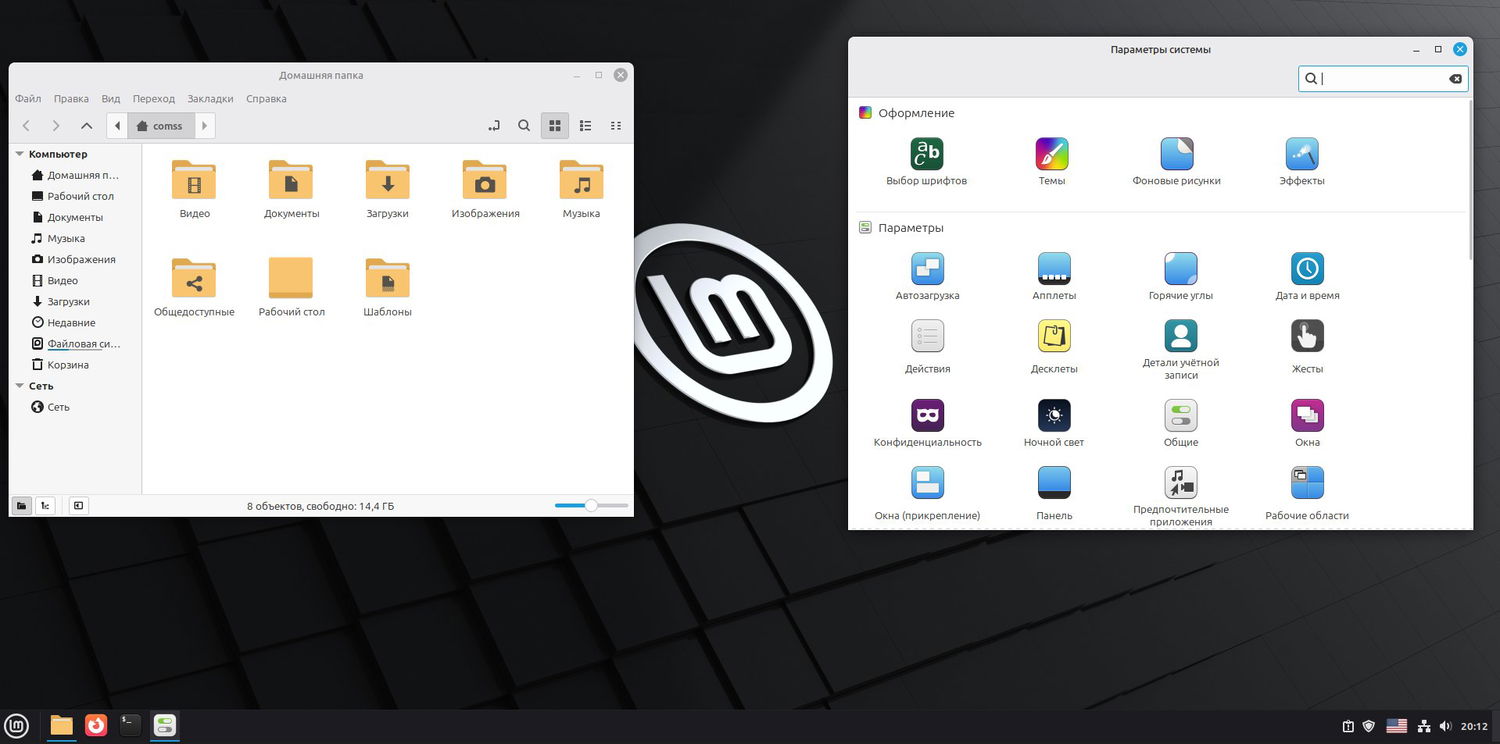Click the comss path bar button
Viewport: 1500px width, 744px height.
click(x=161, y=126)
